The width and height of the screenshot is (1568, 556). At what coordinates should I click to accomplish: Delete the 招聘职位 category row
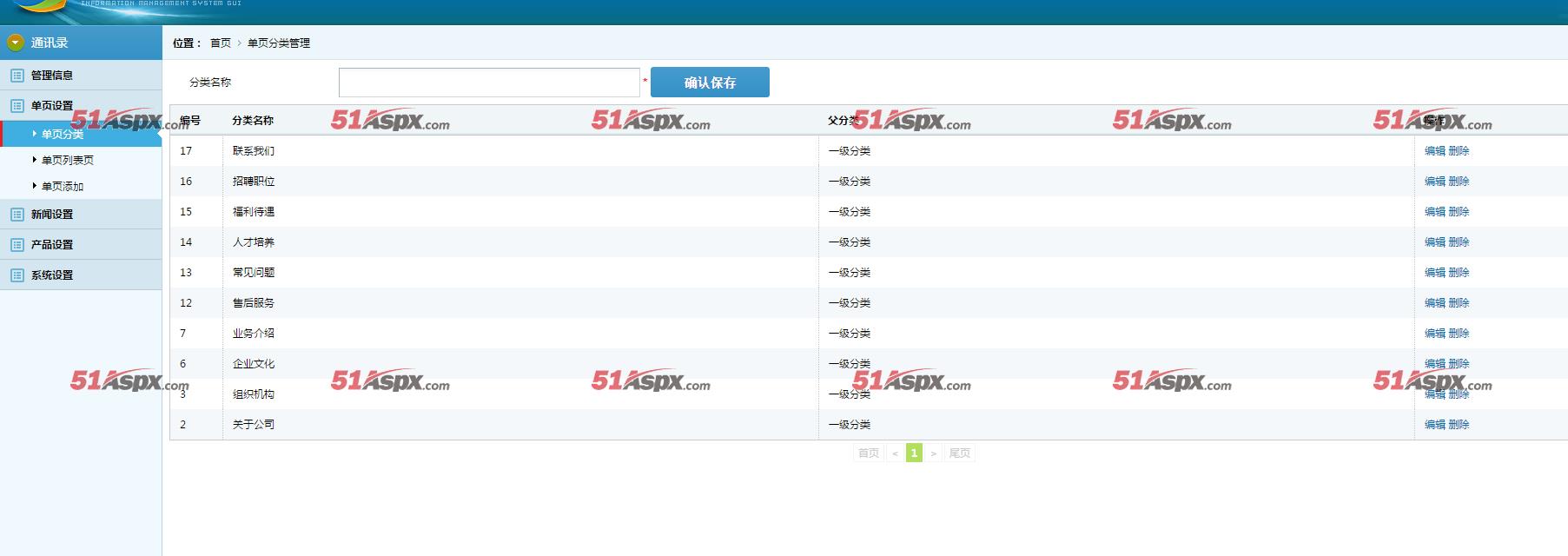[1459, 182]
